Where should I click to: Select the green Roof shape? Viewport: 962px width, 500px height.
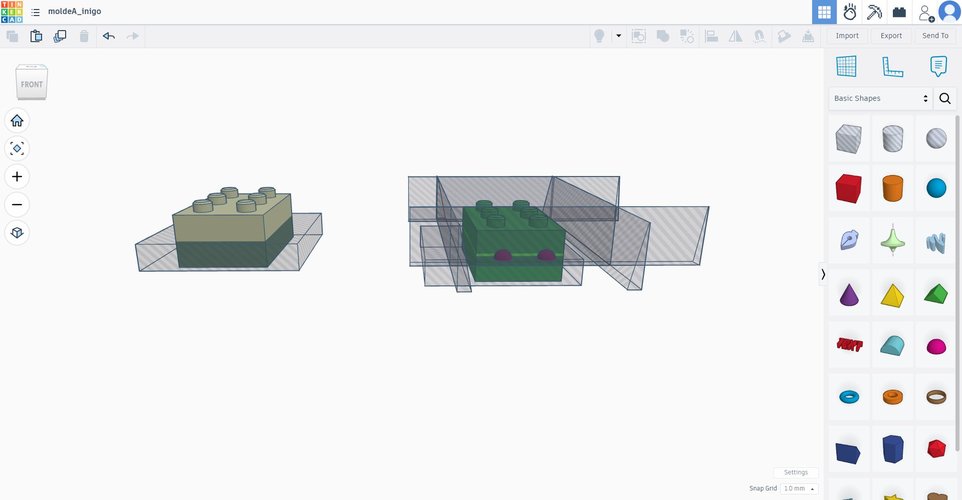tap(936, 294)
